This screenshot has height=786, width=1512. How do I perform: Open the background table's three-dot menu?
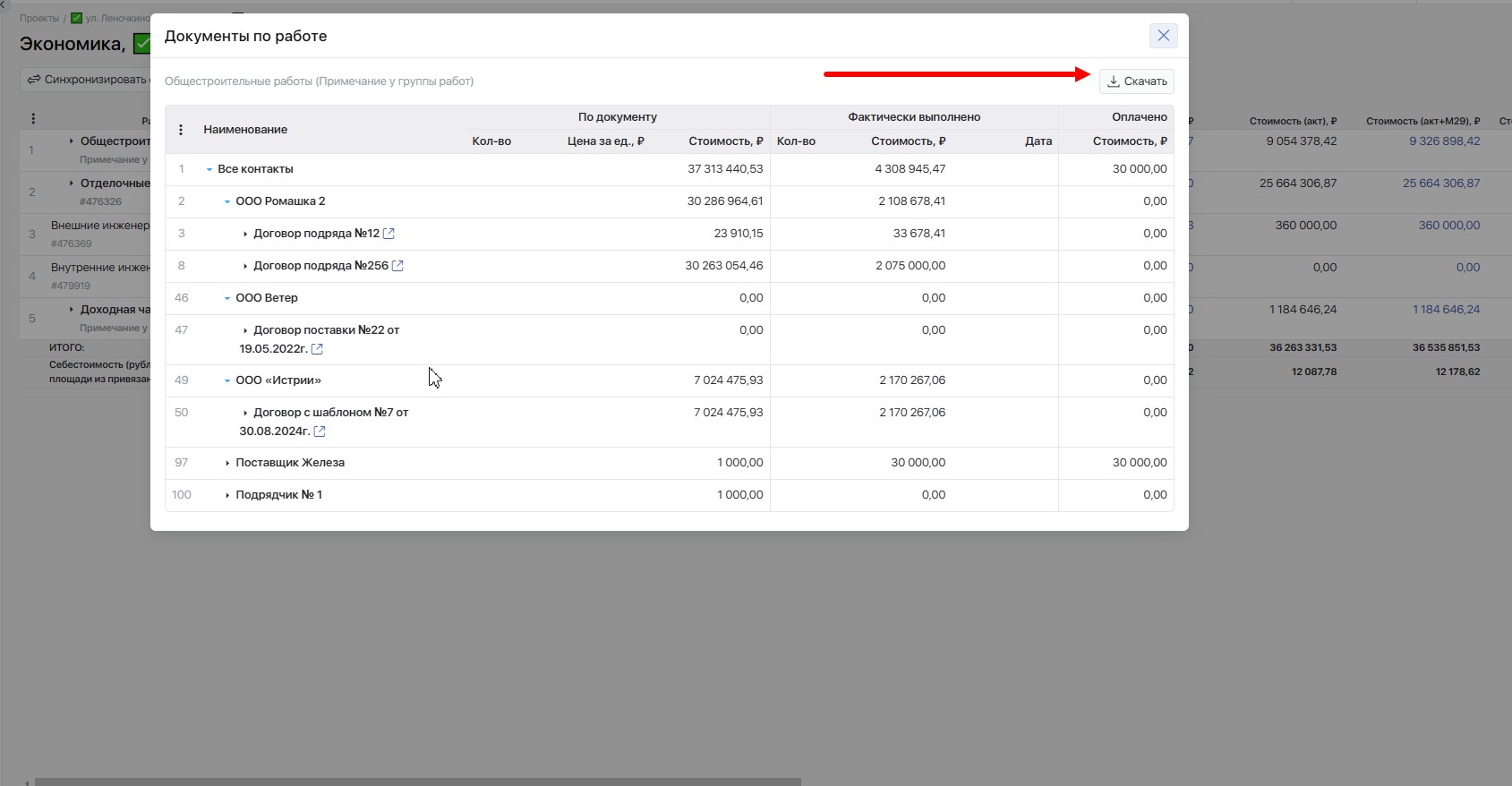tap(33, 119)
